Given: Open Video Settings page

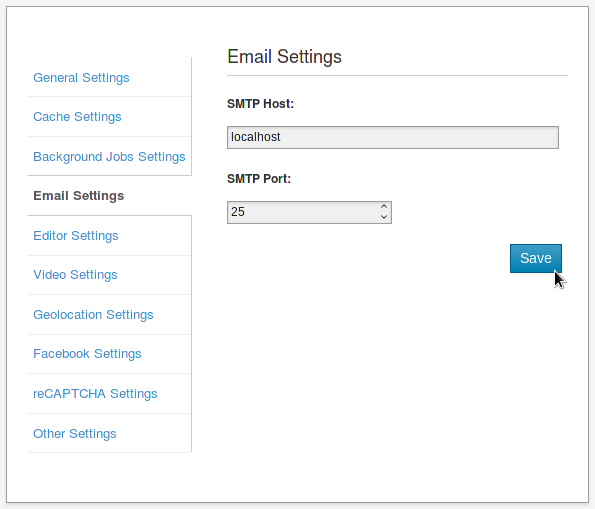Looking at the screenshot, I should tap(76, 275).
